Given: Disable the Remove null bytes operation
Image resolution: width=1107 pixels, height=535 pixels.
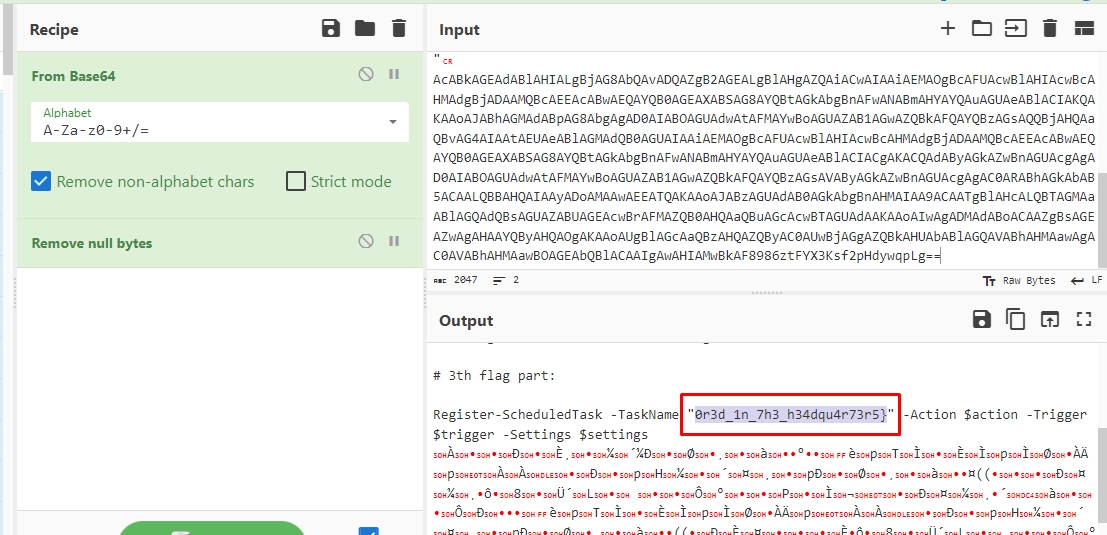Looking at the screenshot, I should tap(366, 241).
